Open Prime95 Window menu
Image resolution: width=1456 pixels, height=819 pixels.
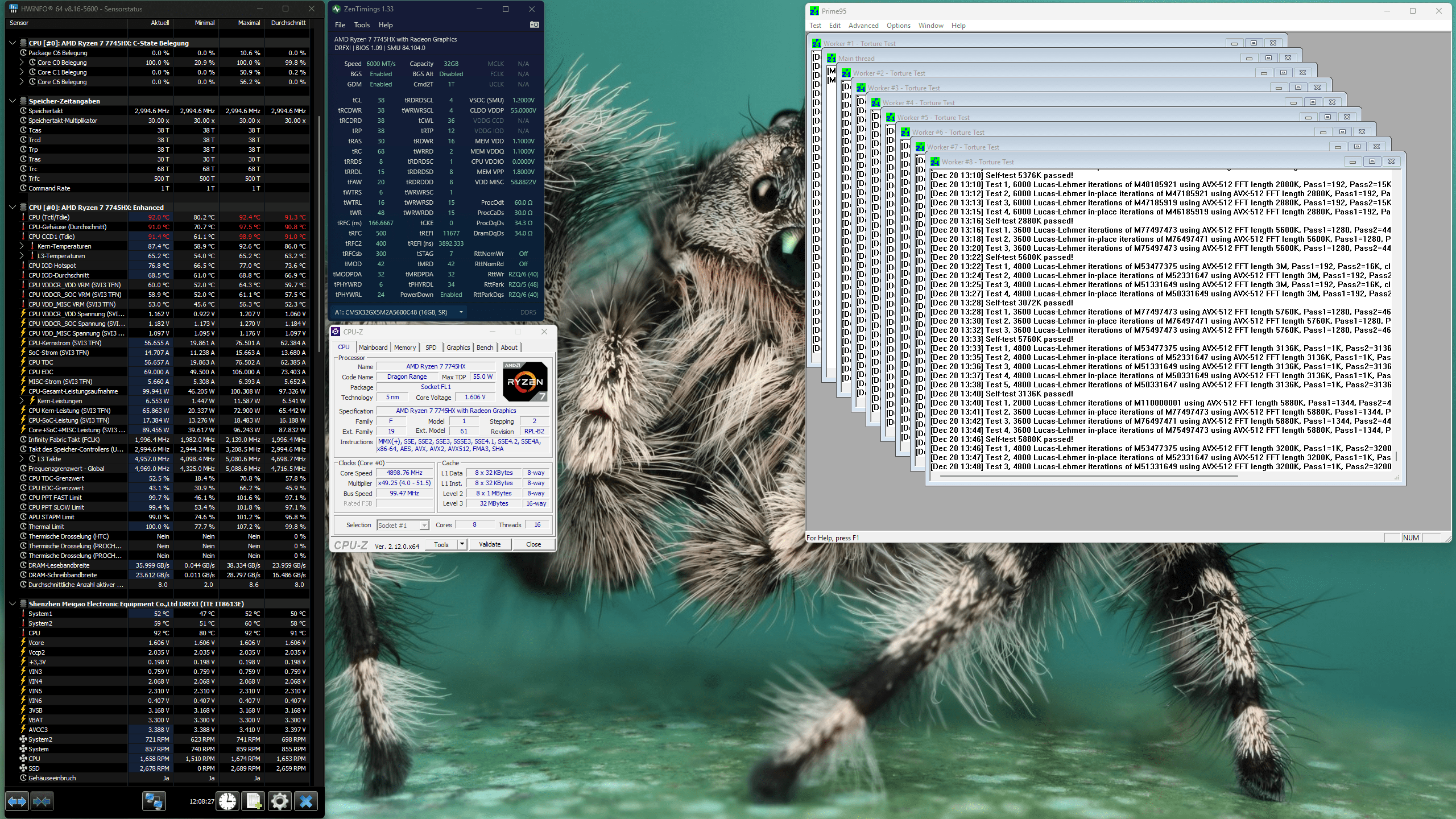point(930,26)
